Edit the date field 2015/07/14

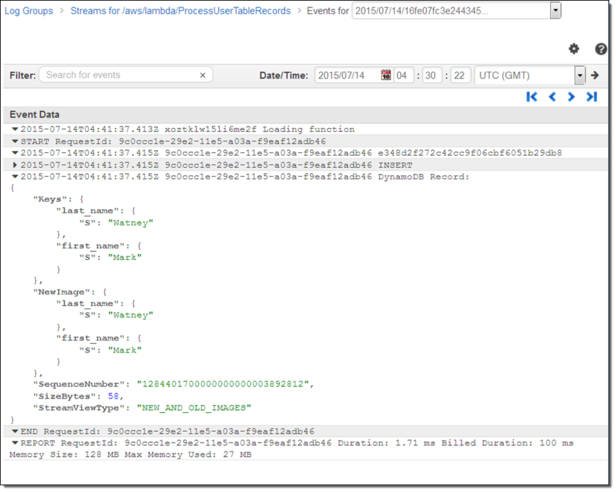click(x=348, y=75)
